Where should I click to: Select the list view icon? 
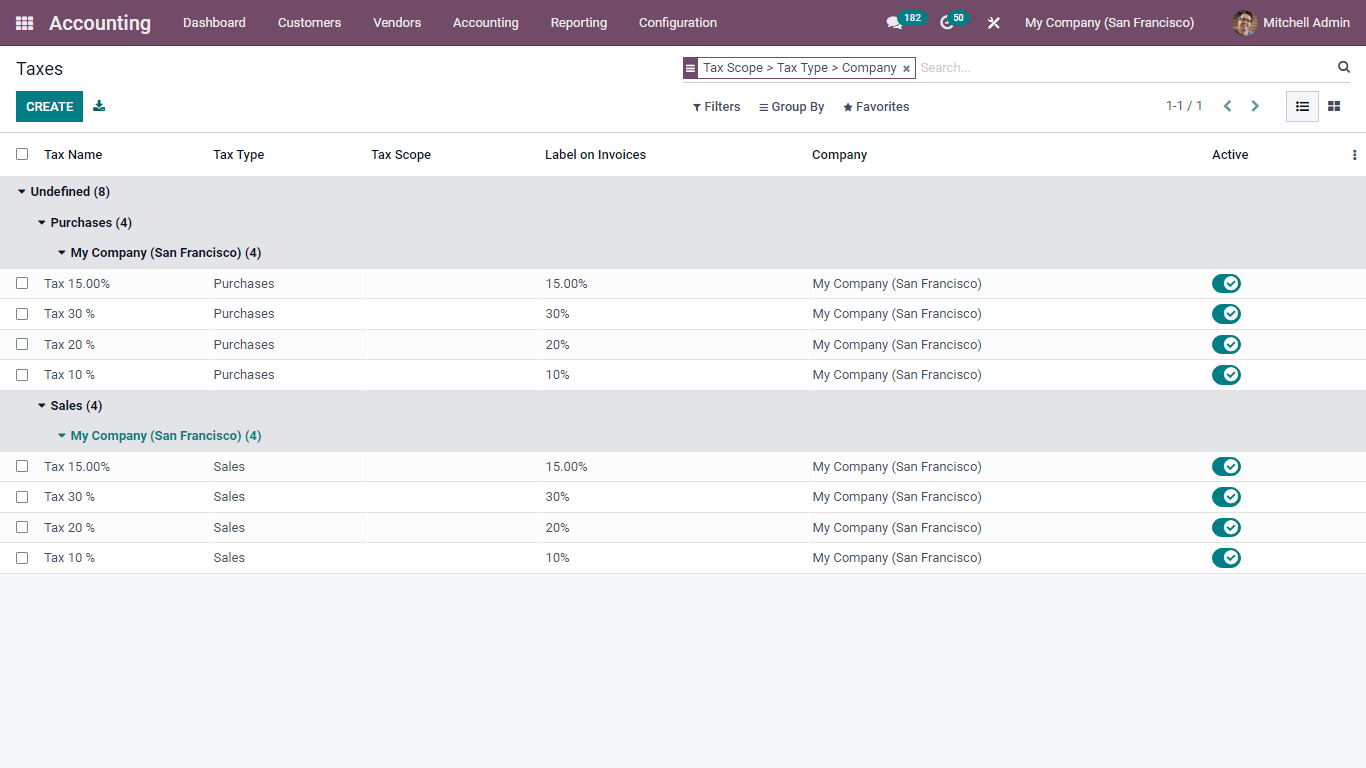pos(1302,106)
